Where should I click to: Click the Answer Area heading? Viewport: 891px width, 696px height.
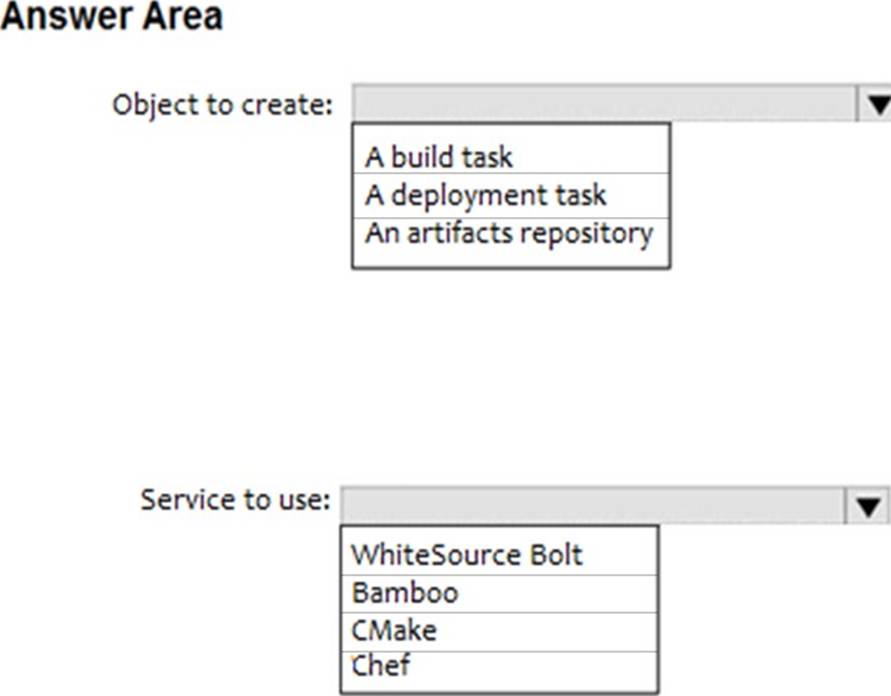[112, 18]
